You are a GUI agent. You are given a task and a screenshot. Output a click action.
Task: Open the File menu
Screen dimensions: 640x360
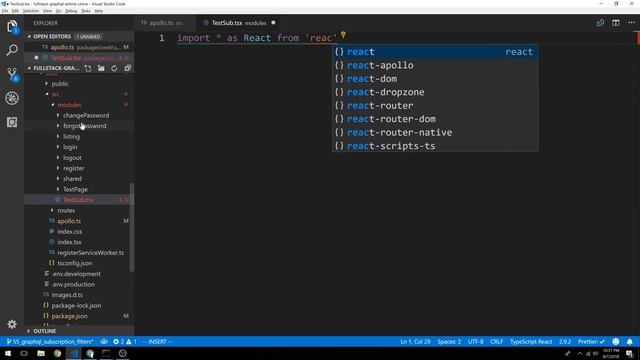(5, 11)
